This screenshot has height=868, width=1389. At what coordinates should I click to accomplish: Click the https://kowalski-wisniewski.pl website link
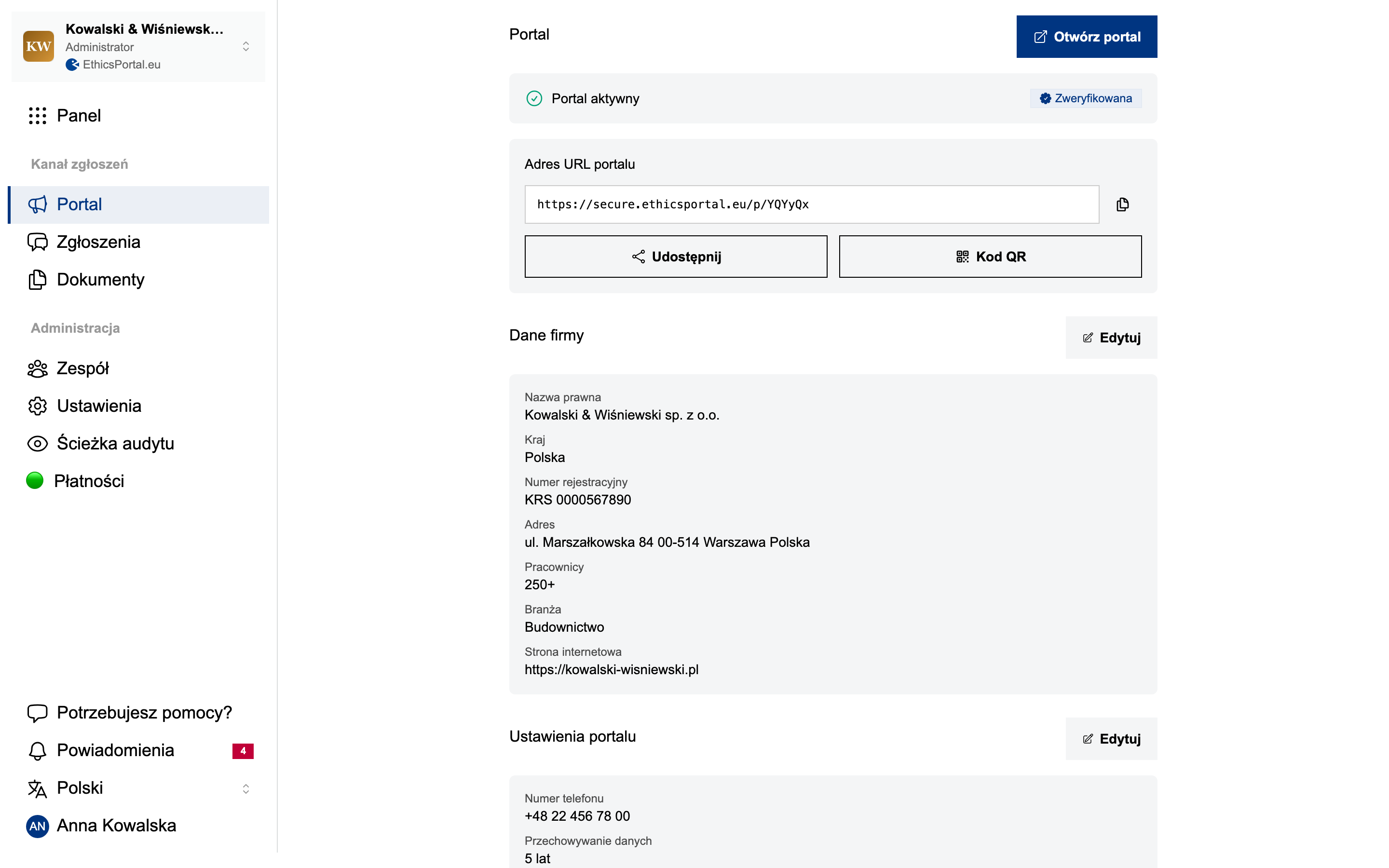click(611, 669)
